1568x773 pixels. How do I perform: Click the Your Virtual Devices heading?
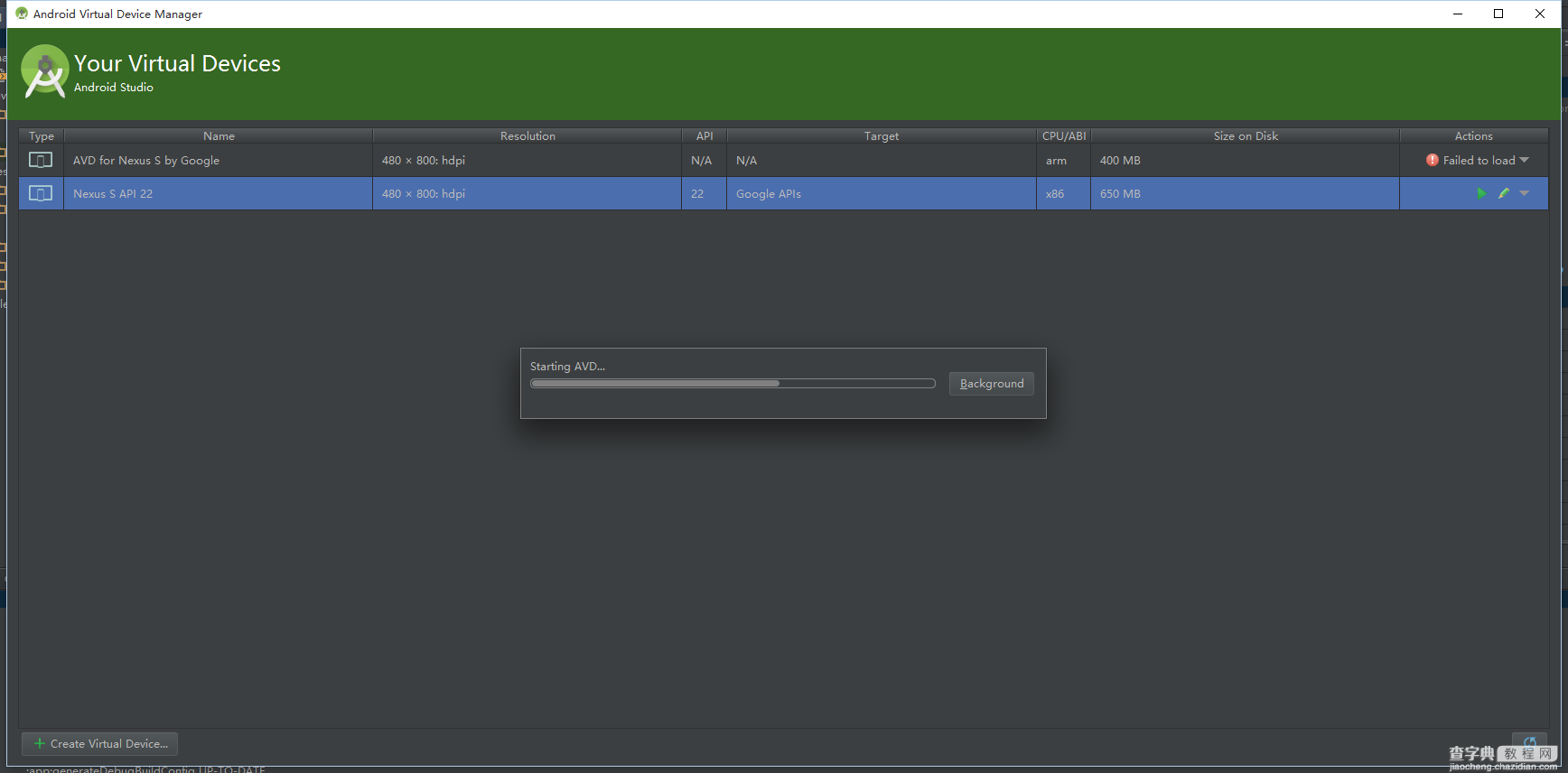click(177, 63)
